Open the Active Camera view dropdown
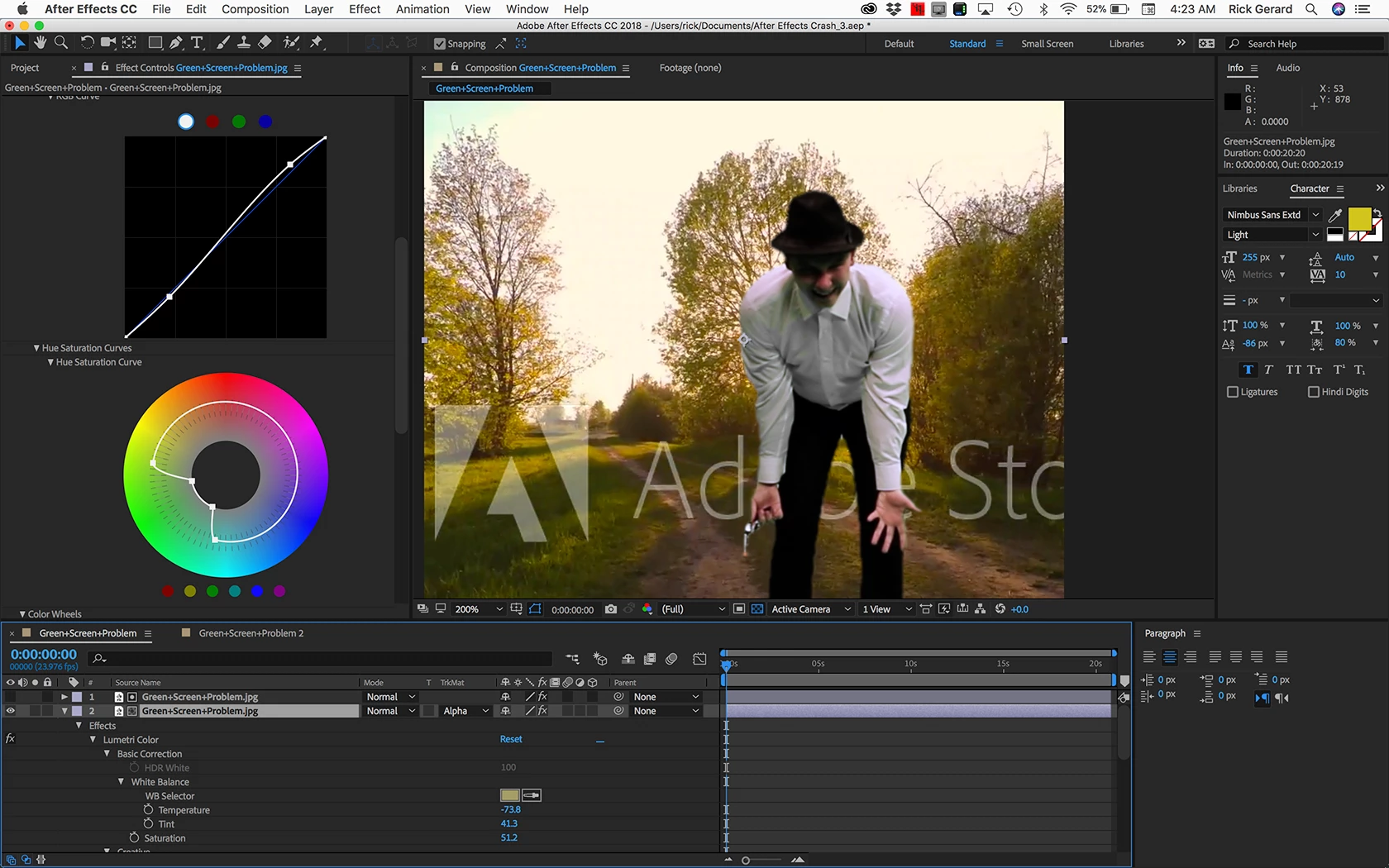Viewport: 1389px width, 868px height. click(x=810, y=609)
